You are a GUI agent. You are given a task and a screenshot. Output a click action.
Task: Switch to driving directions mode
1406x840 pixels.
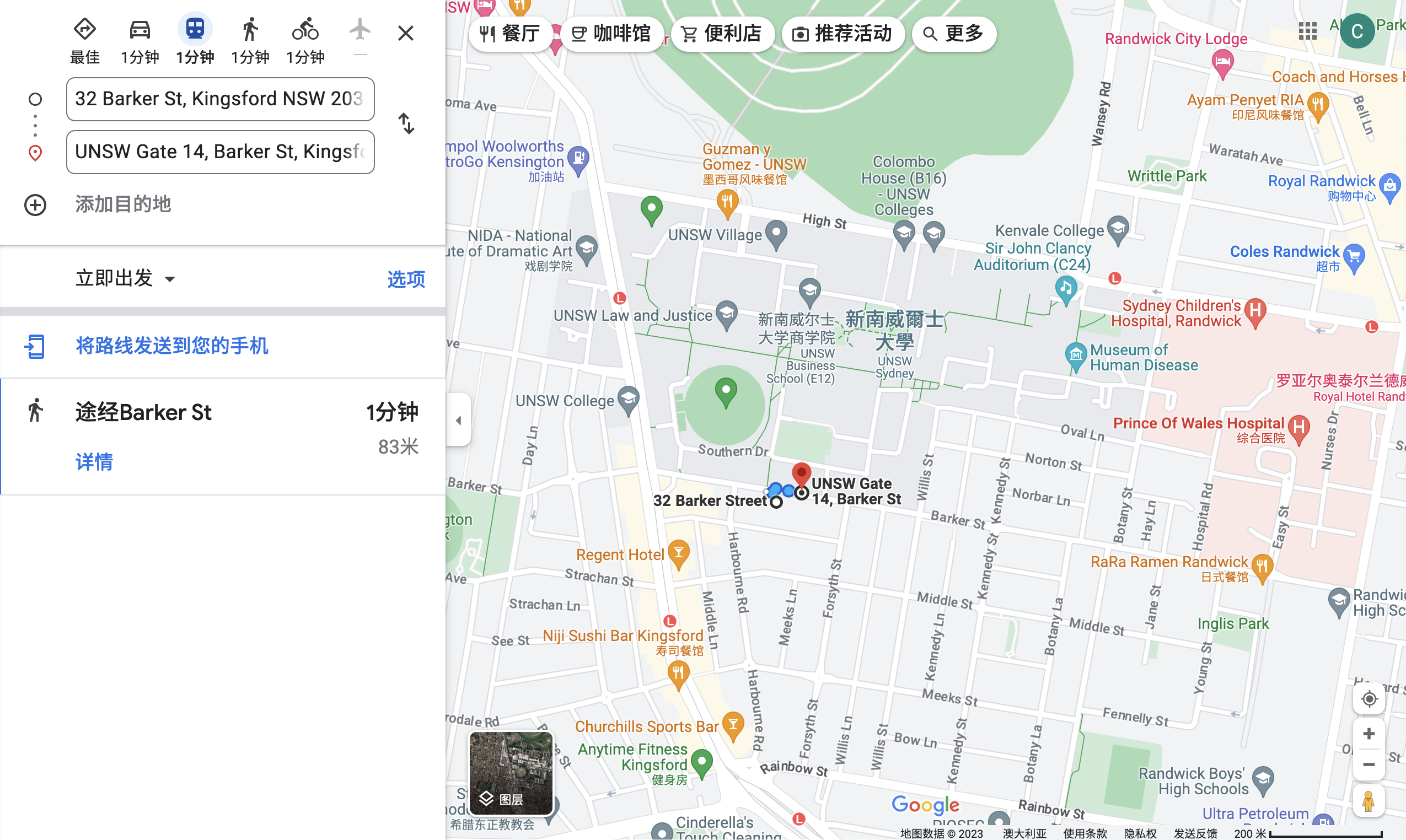pos(140,29)
